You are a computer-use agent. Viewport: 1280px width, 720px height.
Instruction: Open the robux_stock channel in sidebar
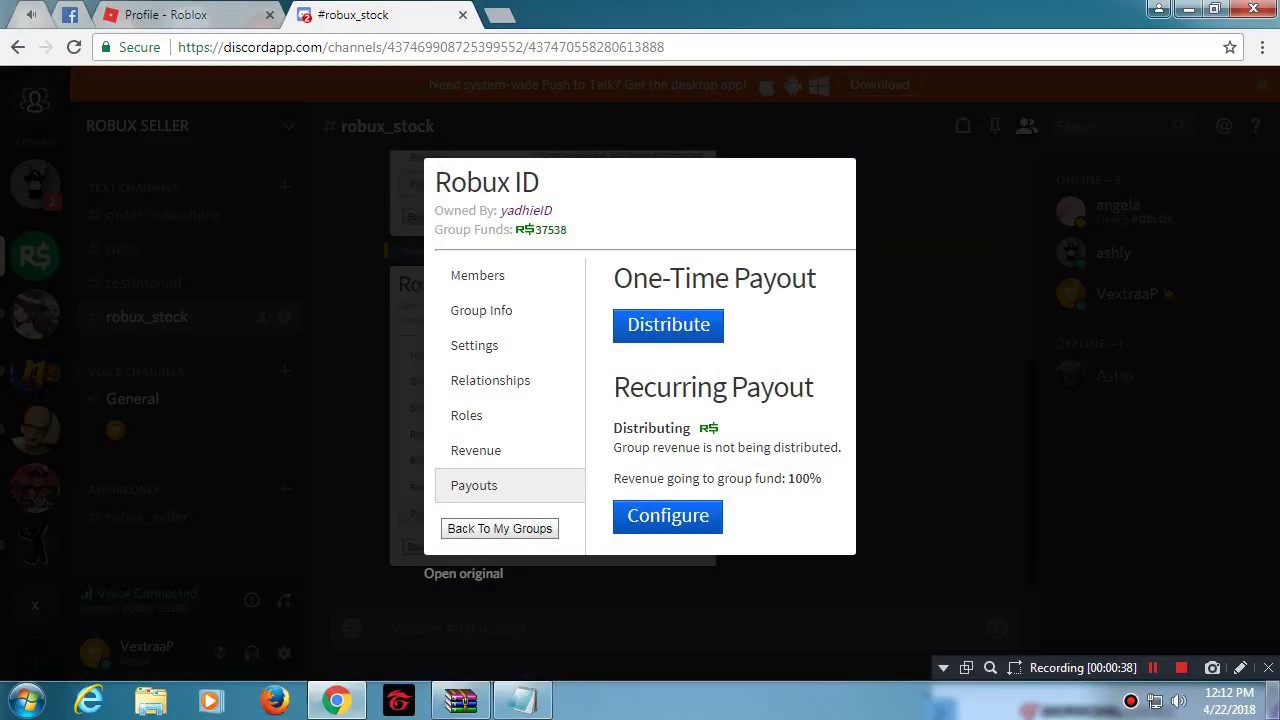tap(190, 317)
